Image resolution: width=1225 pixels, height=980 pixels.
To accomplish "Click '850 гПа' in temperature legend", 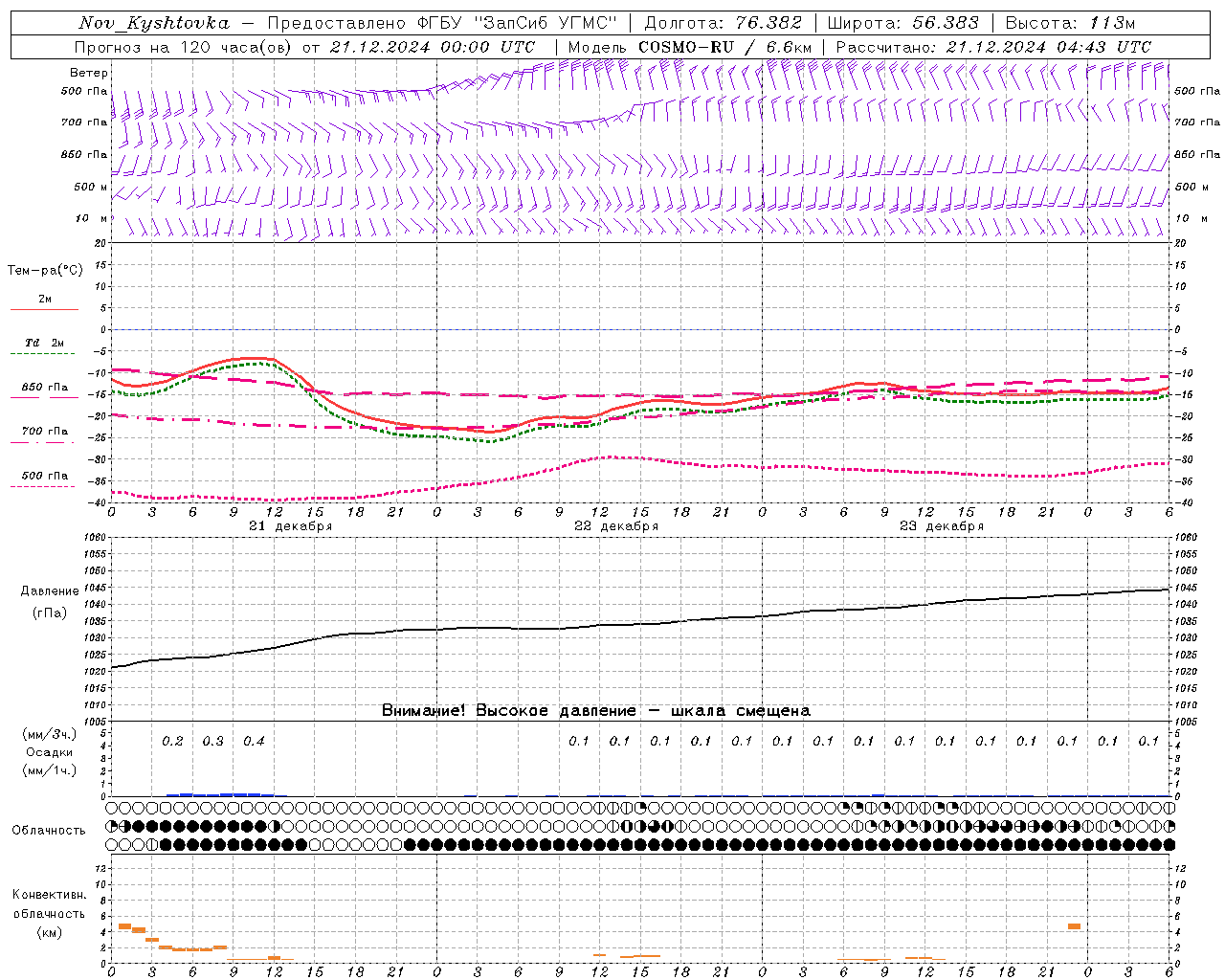I will click(x=45, y=388).
